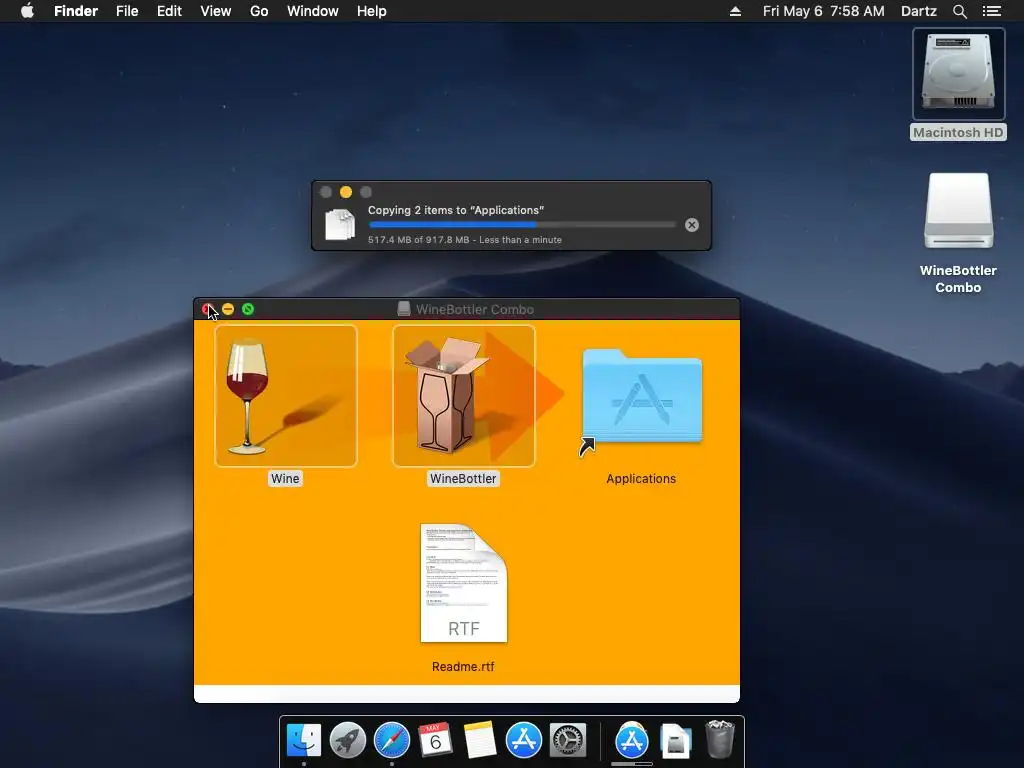Select the Wine app icon

[285, 396]
